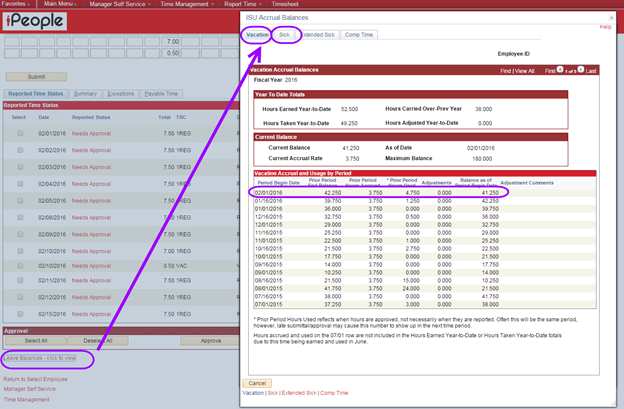Screen dimensions: 624x409
Task: Open Time Management link at page bottom
Action: point(27,399)
